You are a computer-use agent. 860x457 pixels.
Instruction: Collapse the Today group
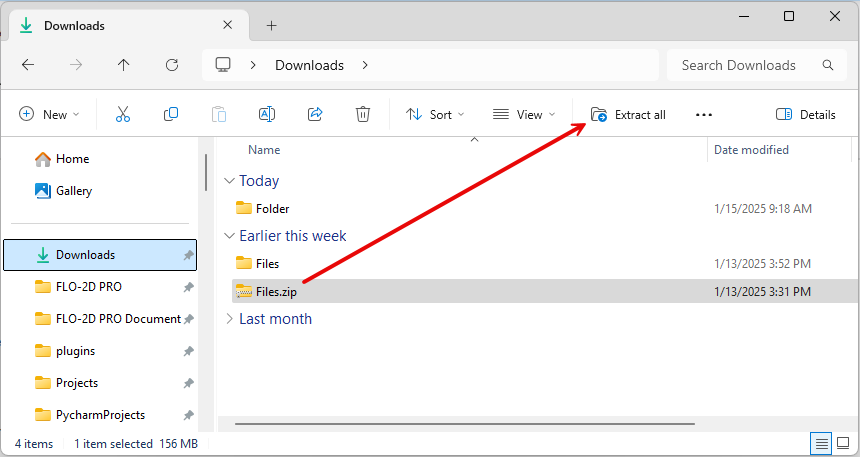click(230, 181)
